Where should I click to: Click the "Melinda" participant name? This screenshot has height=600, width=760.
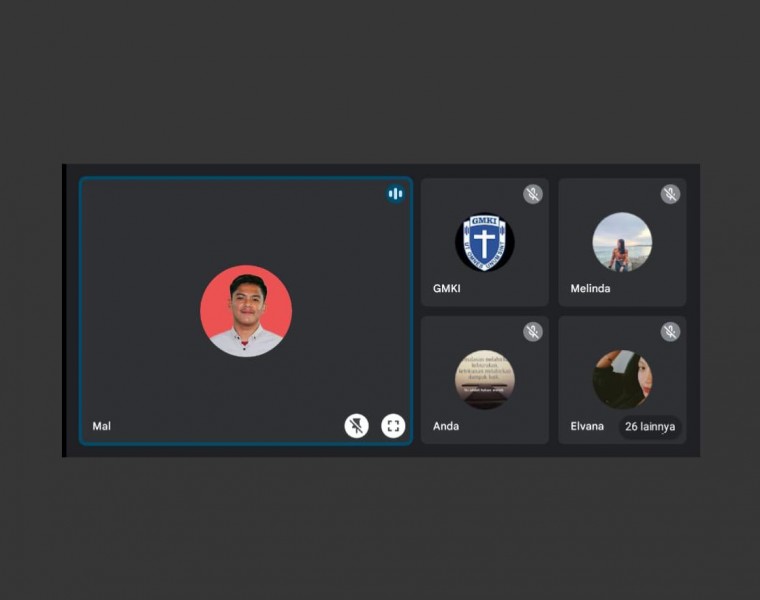(x=590, y=289)
